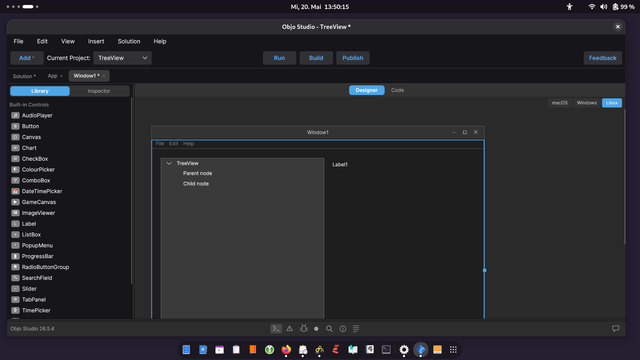Open the Edit menu
Viewport: 640px width, 360px height.
click(x=42, y=41)
